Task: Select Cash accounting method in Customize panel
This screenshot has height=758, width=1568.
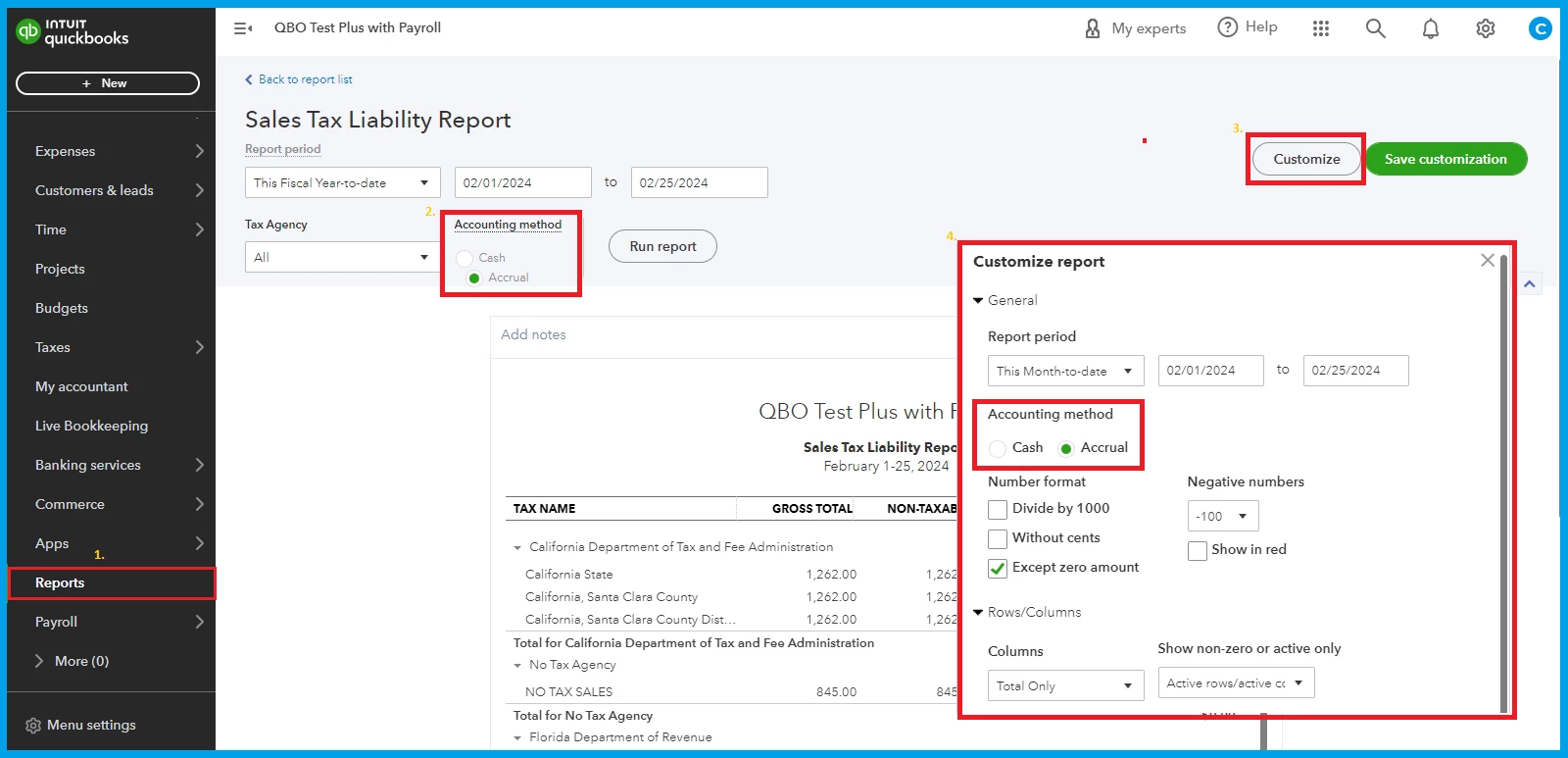Action: [x=998, y=448]
